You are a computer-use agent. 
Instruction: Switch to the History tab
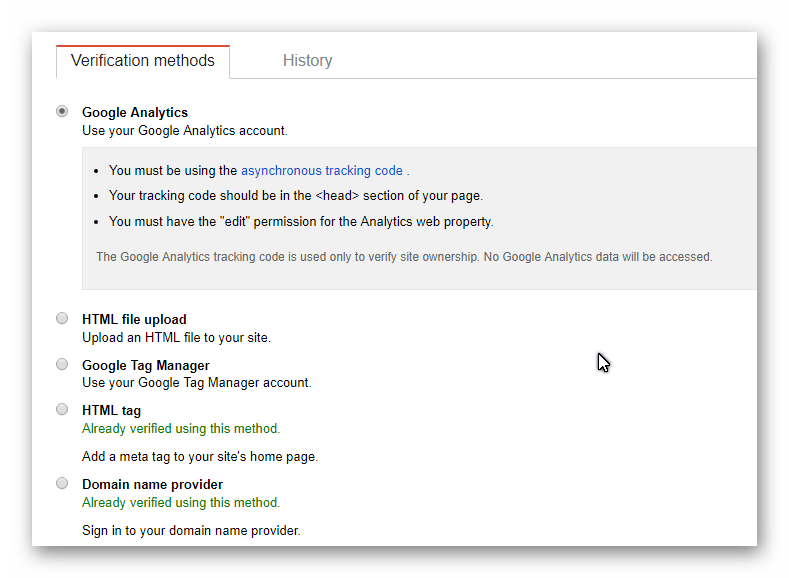click(307, 61)
